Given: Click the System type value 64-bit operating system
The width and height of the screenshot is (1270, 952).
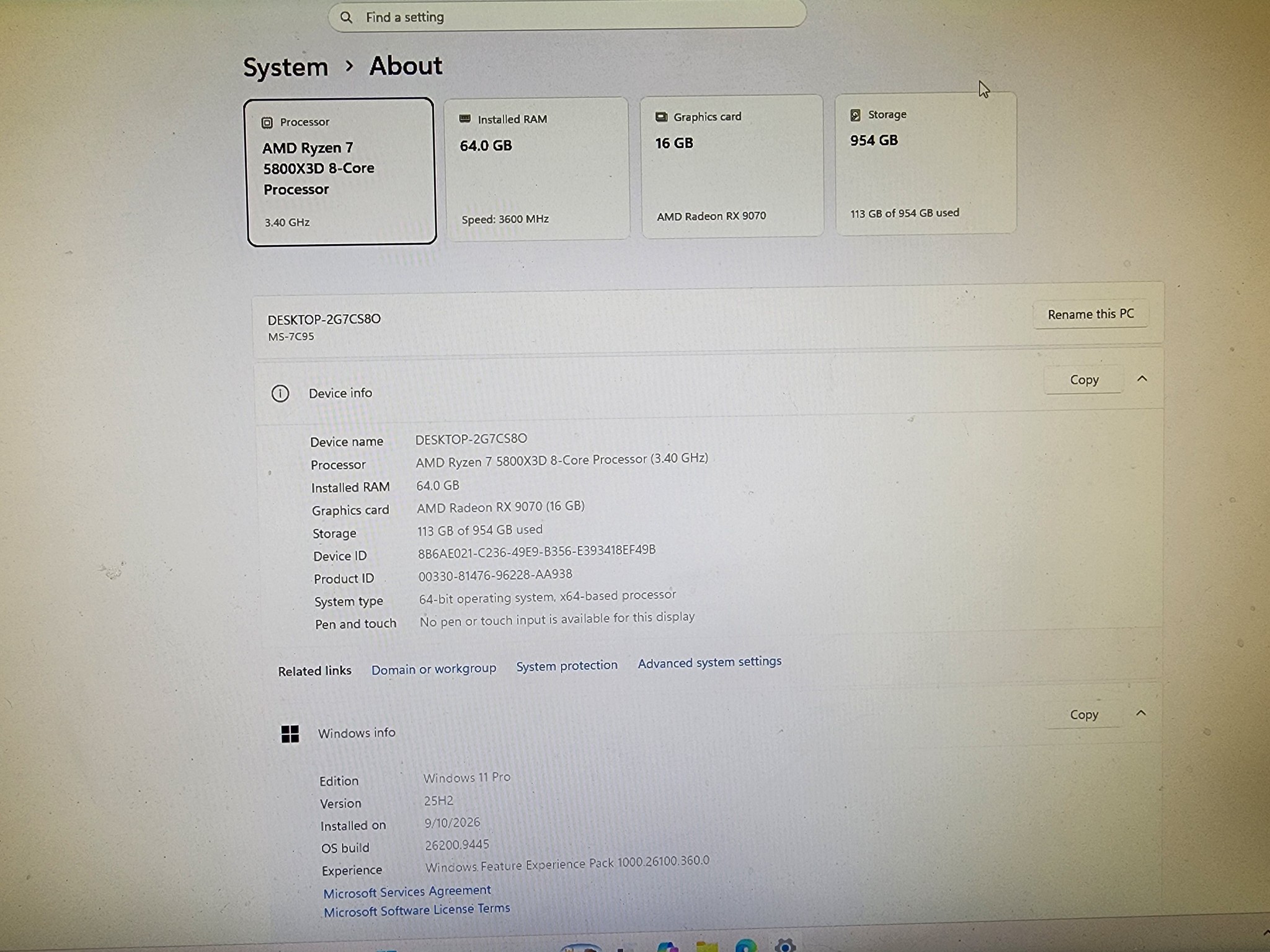Looking at the screenshot, I should tap(548, 596).
